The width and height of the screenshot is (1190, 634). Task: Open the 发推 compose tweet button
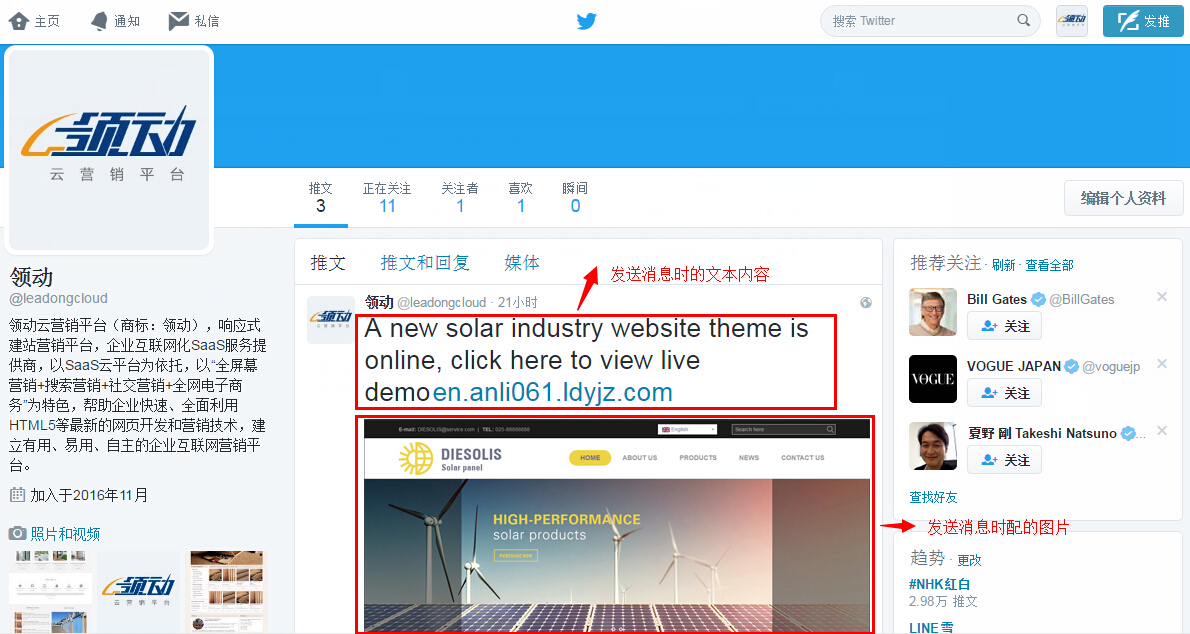[1143, 20]
